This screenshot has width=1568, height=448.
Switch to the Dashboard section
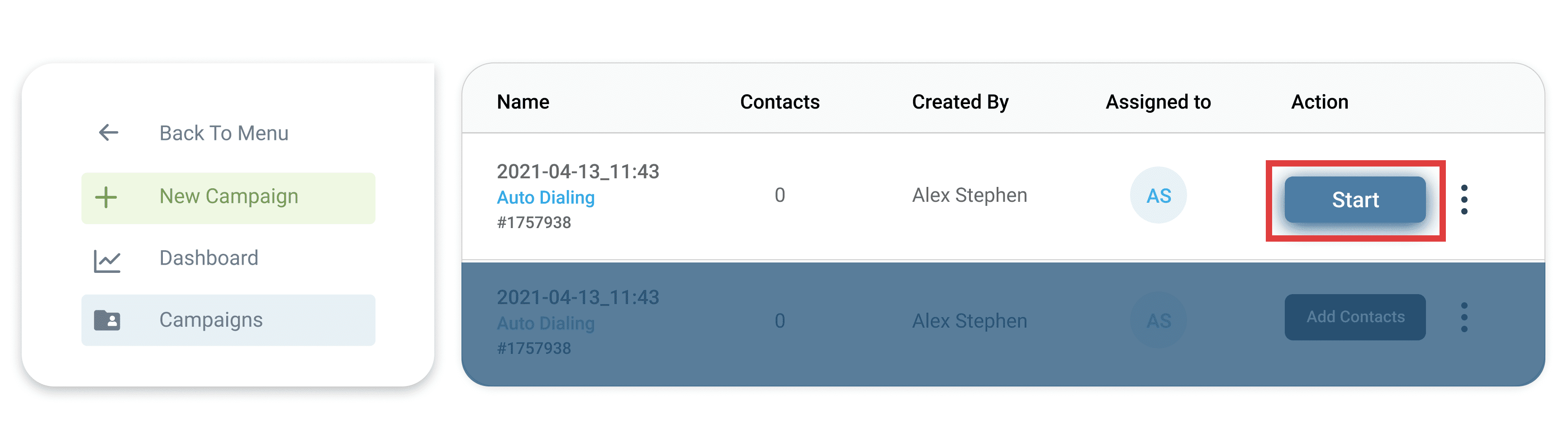pyautogui.click(x=209, y=258)
